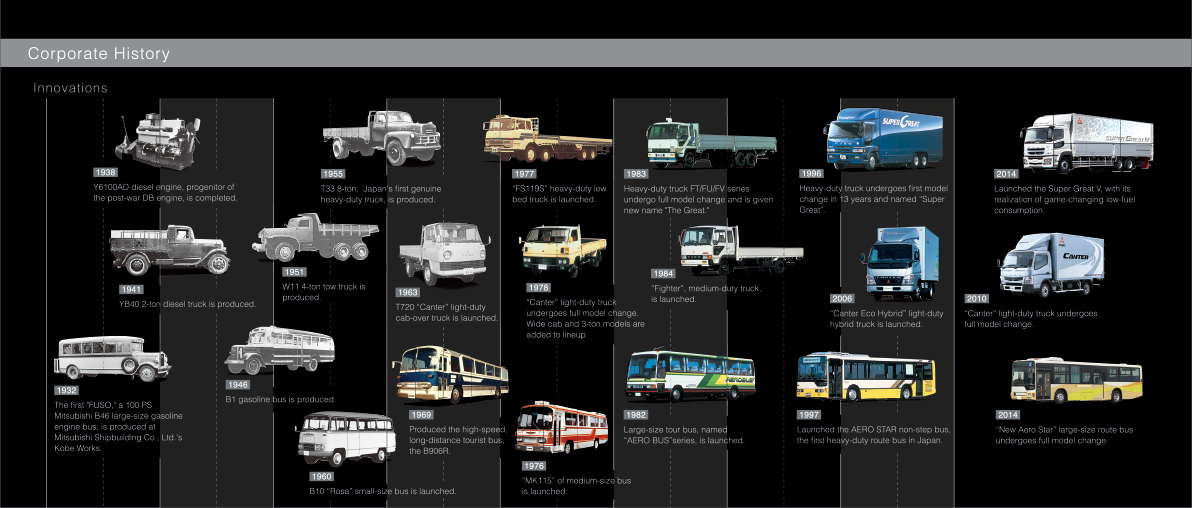Select the 1955 year label
This screenshot has width=1192, height=508.
pyautogui.click(x=332, y=173)
